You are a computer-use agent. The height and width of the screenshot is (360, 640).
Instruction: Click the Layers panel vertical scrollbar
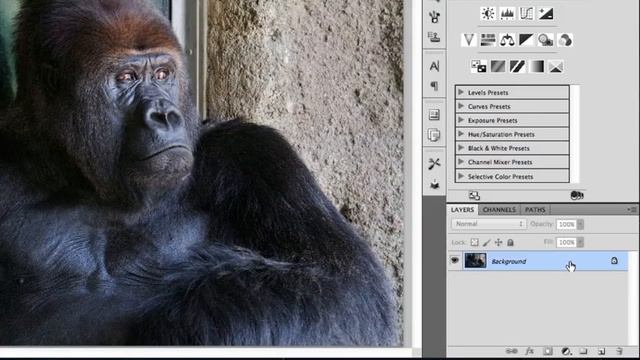tap(632, 298)
